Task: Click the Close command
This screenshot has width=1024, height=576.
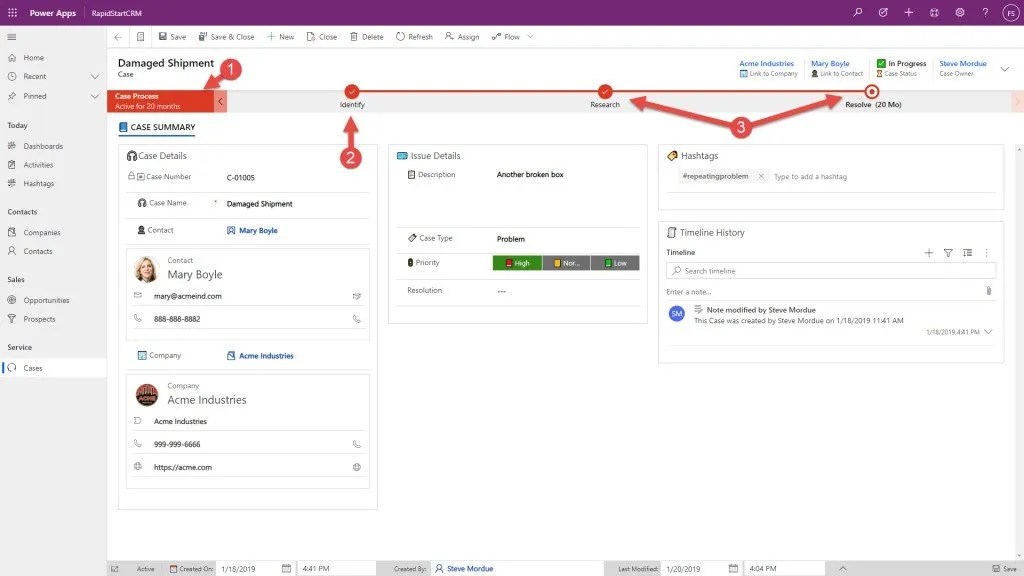Action: click(x=322, y=37)
